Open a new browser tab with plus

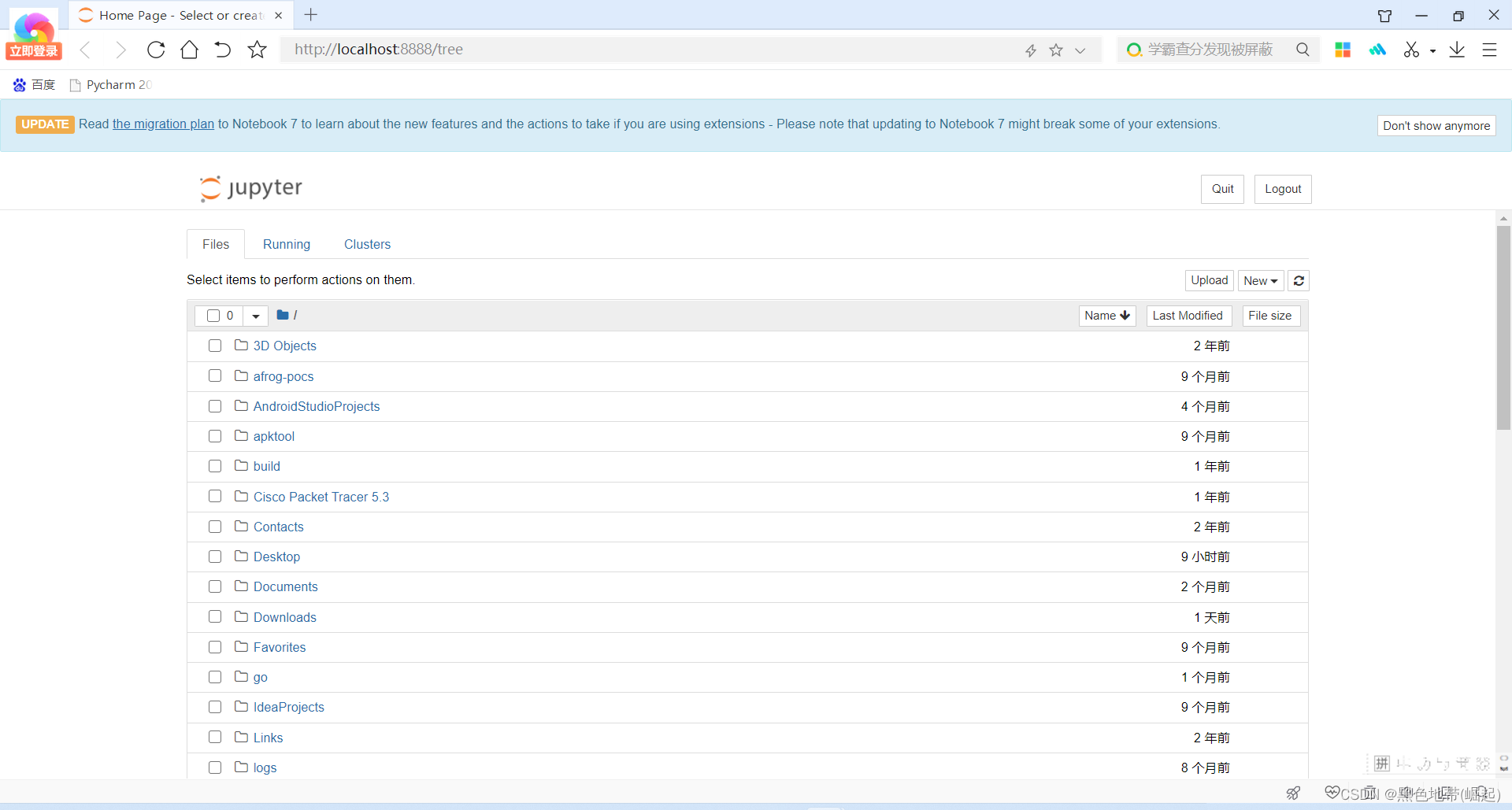click(x=311, y=15)
